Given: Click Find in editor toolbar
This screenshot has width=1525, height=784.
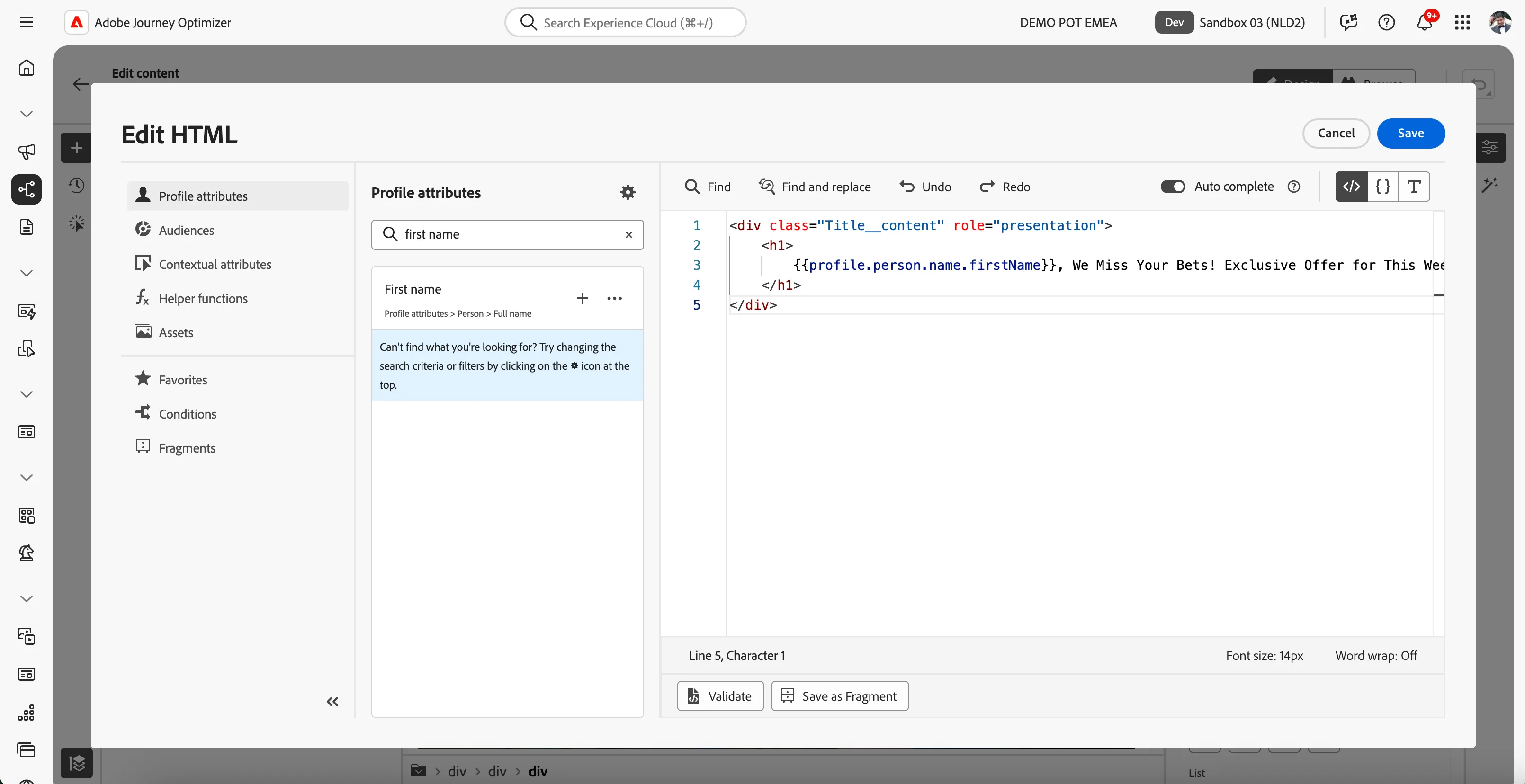Looking at the screenshot, I should coord(708,187).
